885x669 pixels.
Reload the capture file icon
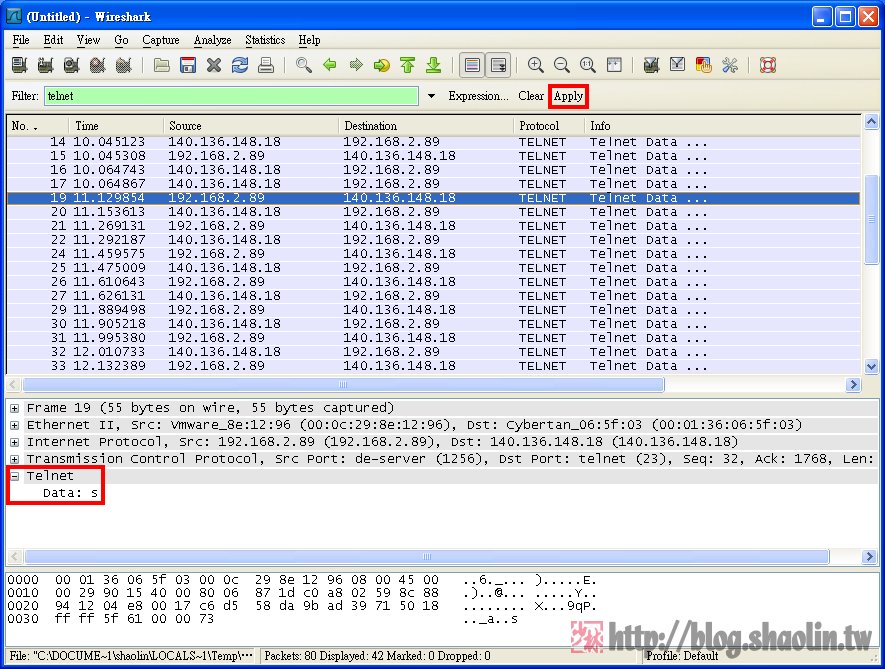click(240, 65)
